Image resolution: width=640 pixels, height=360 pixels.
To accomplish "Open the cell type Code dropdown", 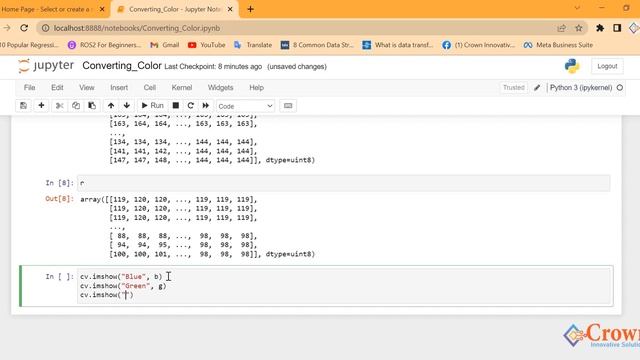I will point(245,106).
